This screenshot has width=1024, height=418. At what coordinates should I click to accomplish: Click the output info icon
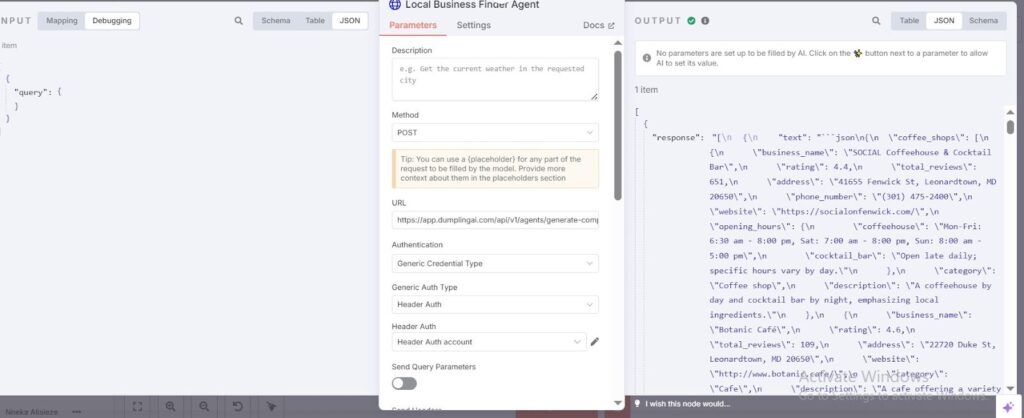click(705, 21)
